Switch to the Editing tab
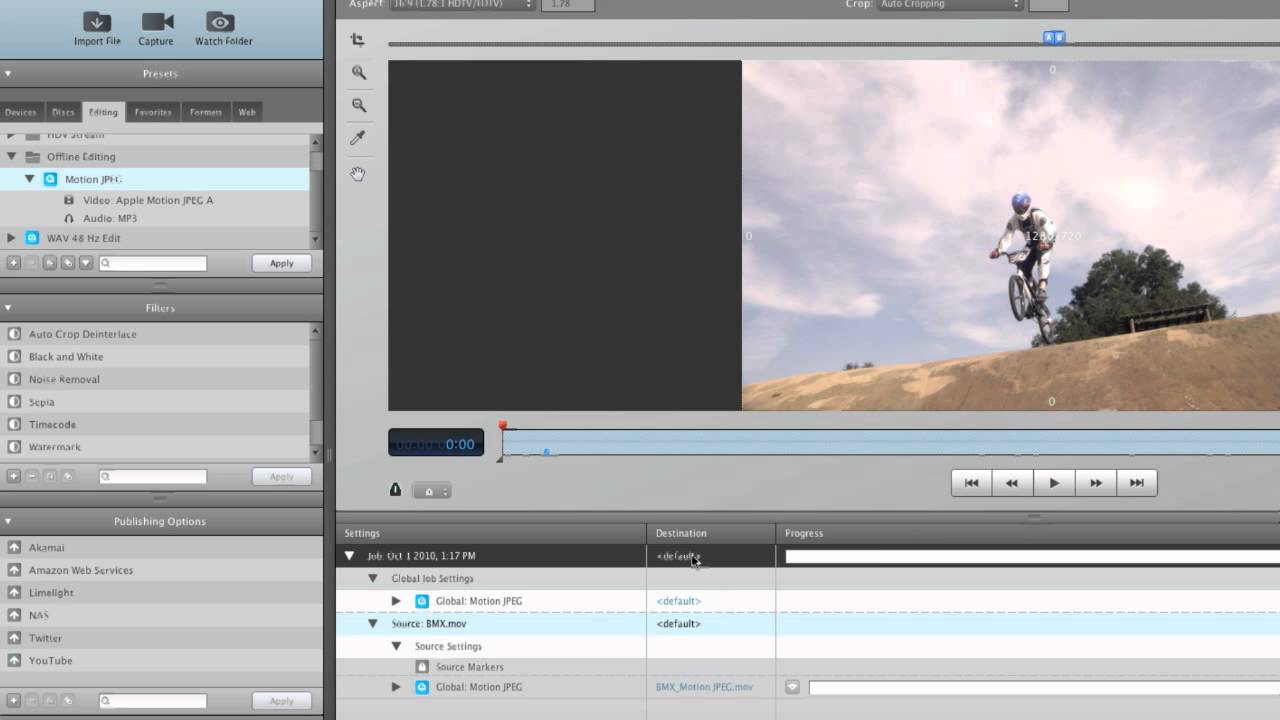 pos(103,112)
